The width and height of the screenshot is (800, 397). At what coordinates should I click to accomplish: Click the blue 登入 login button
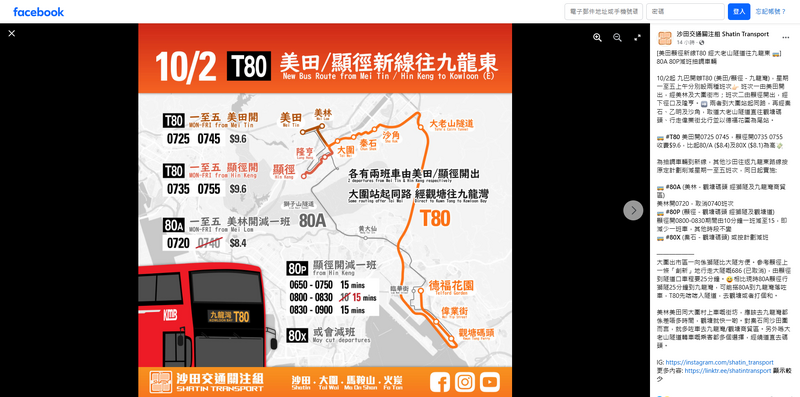[739, 12]
